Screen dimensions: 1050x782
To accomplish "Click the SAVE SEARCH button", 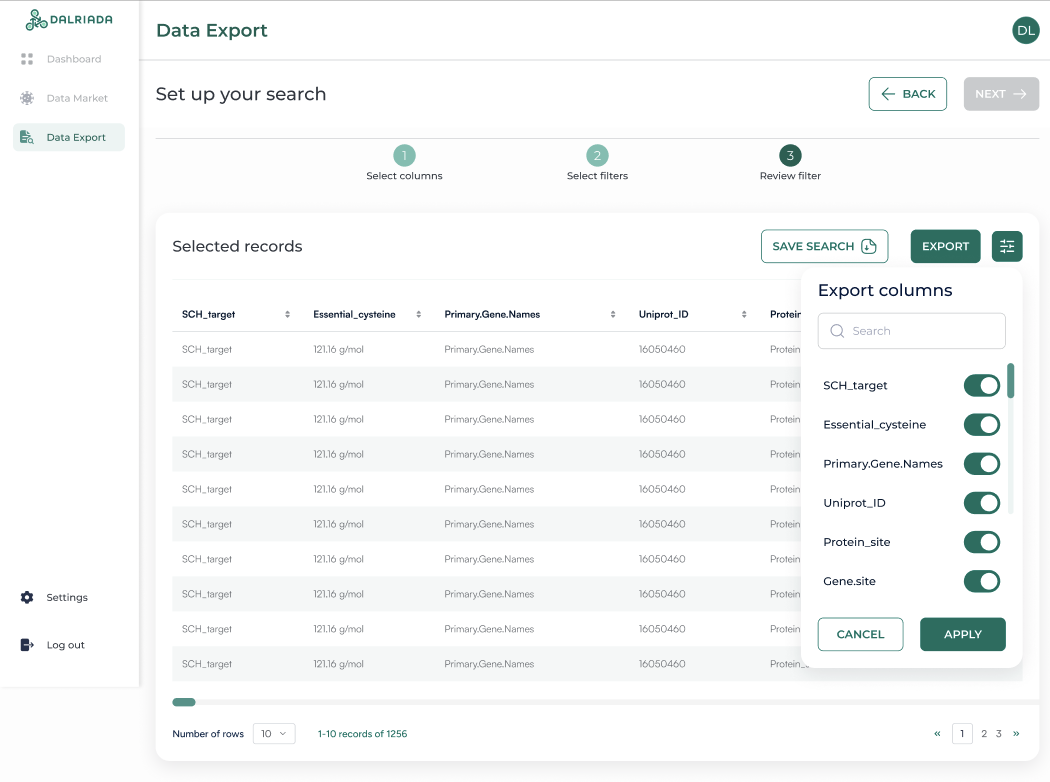I will pos(824,246).
